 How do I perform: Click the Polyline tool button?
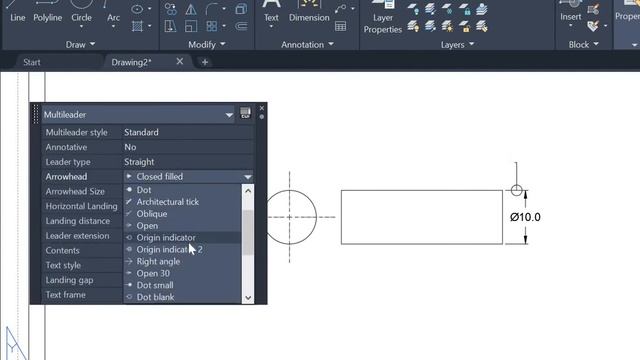point(47,11)
